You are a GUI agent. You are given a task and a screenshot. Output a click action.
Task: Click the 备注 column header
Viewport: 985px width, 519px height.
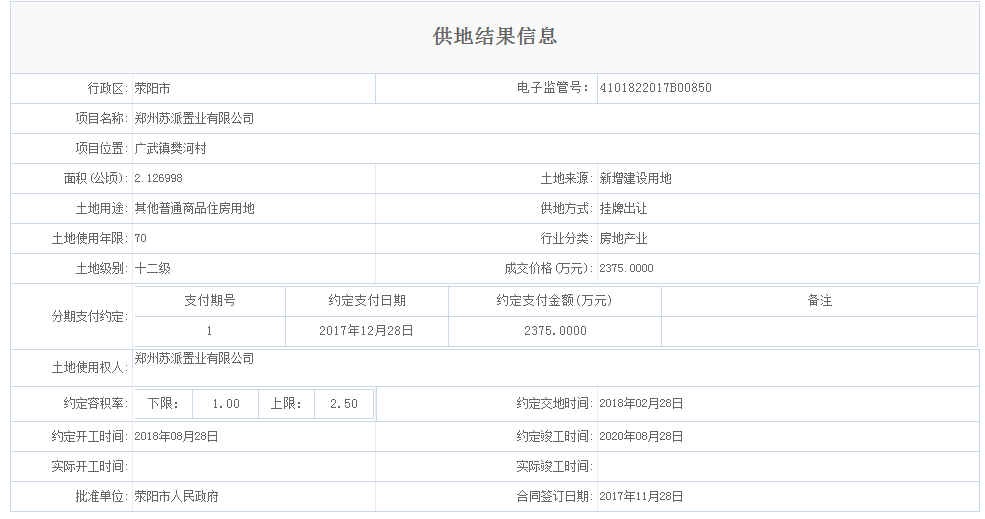click(x=820, y=301)
